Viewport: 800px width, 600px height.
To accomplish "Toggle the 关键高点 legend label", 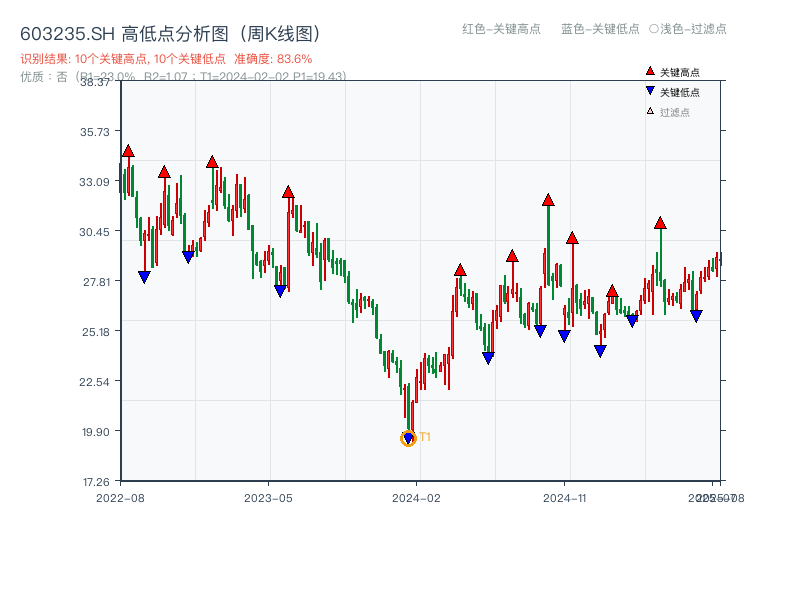I will [x=680, y=72].
